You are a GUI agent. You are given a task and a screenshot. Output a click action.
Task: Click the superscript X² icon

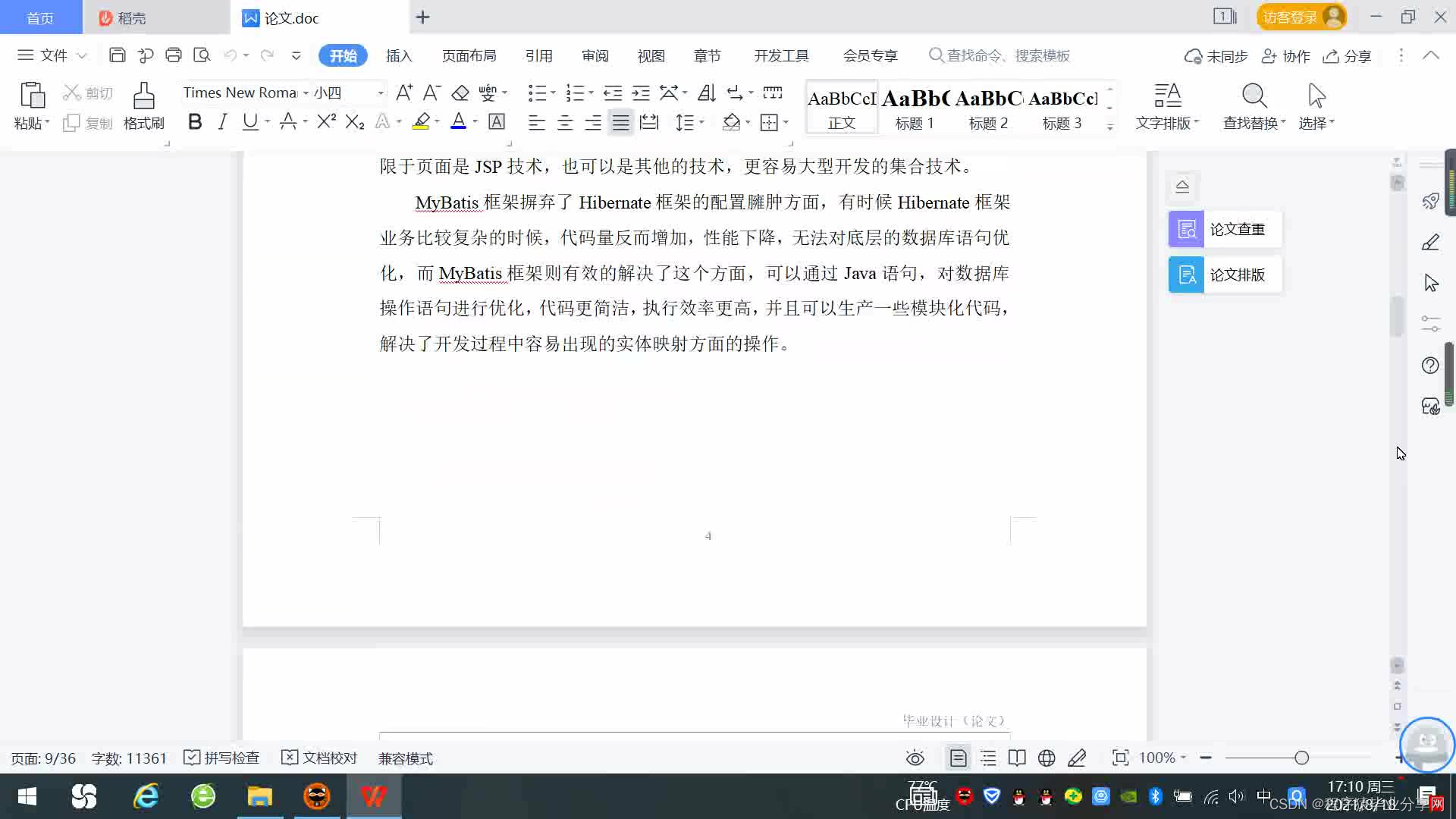coord(326,121)
